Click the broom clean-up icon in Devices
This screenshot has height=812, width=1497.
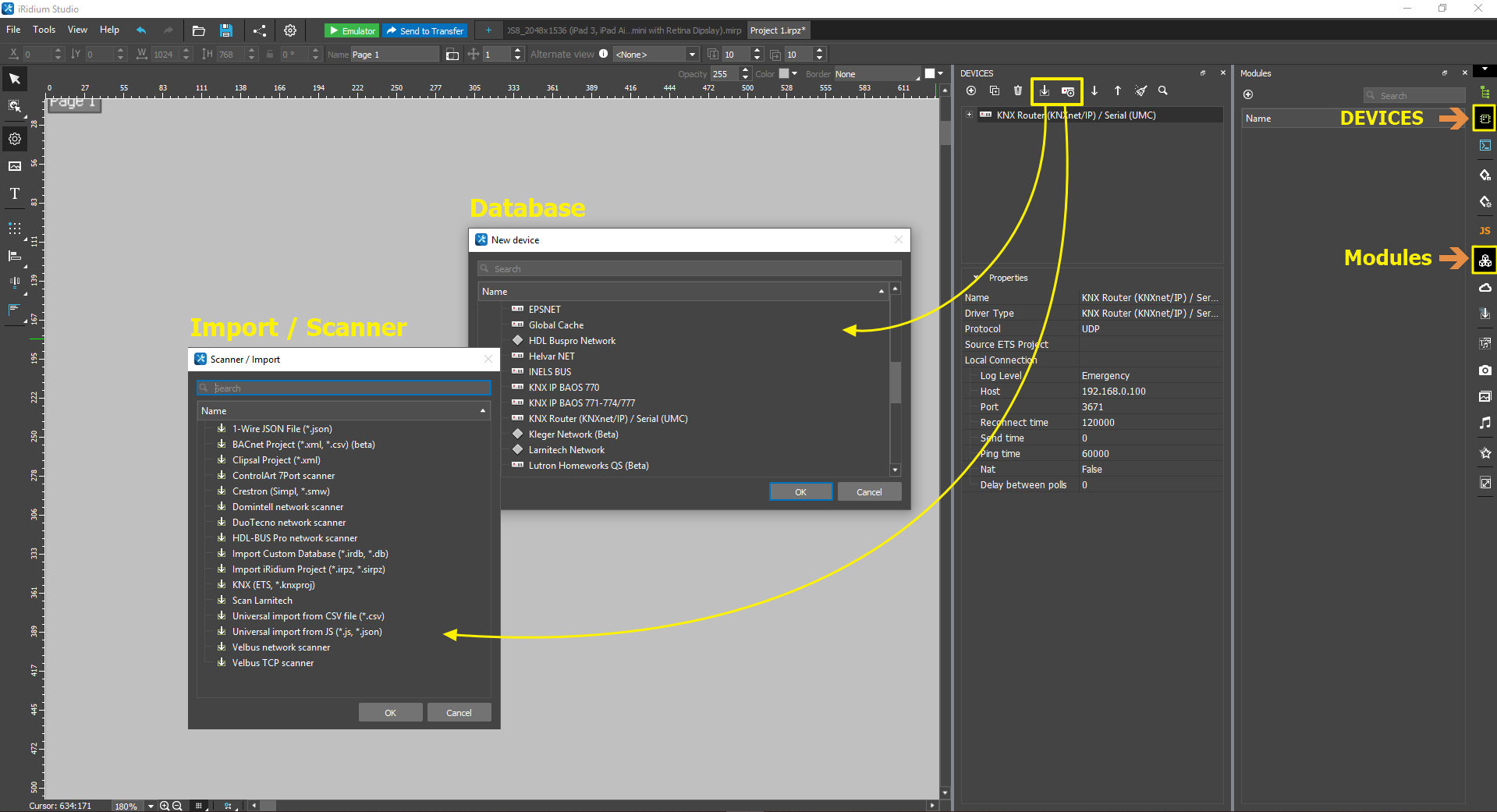coord(1140,91)
